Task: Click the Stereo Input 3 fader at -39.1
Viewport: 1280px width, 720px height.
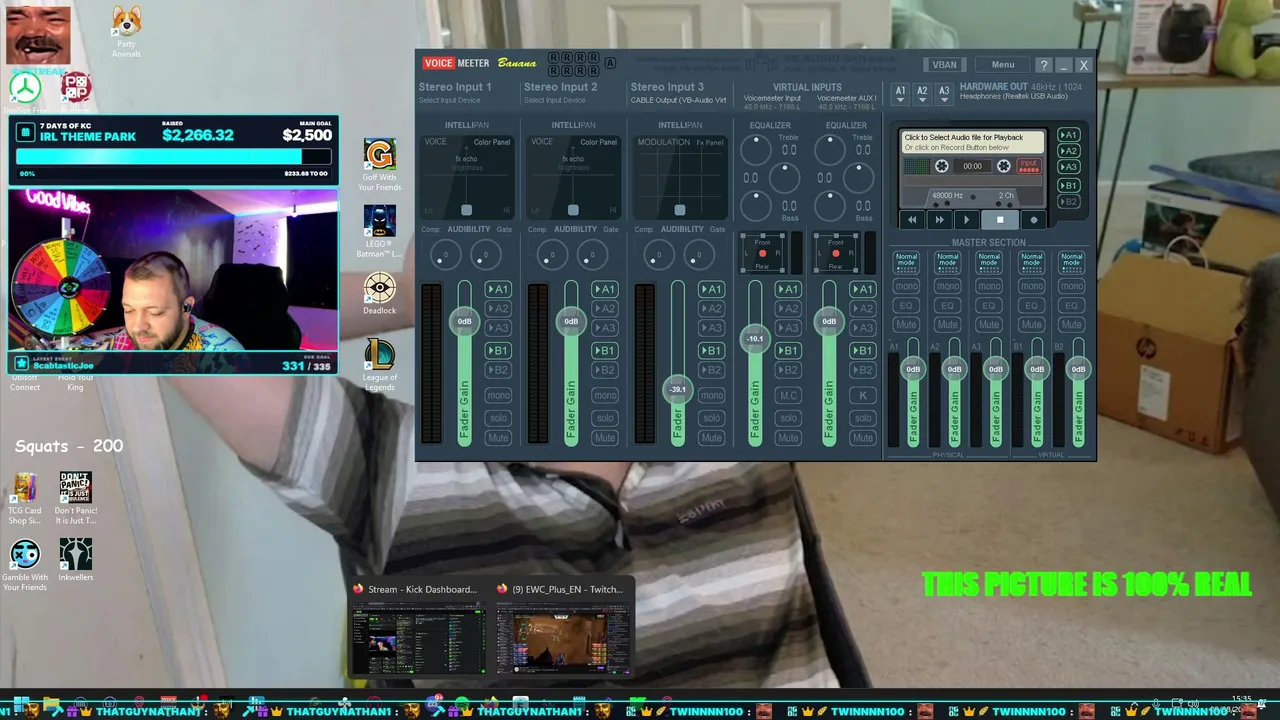Action: (678, 389)
